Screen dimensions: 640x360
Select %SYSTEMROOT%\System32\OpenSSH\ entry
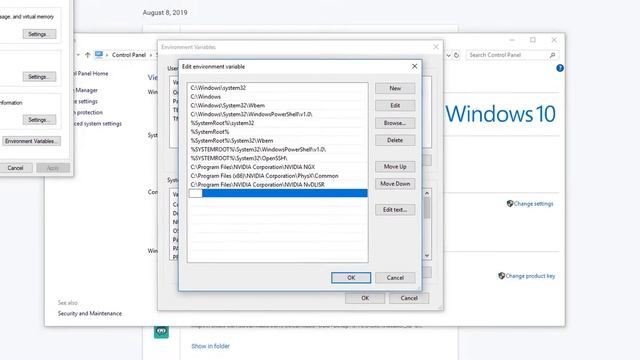point(278,158)
